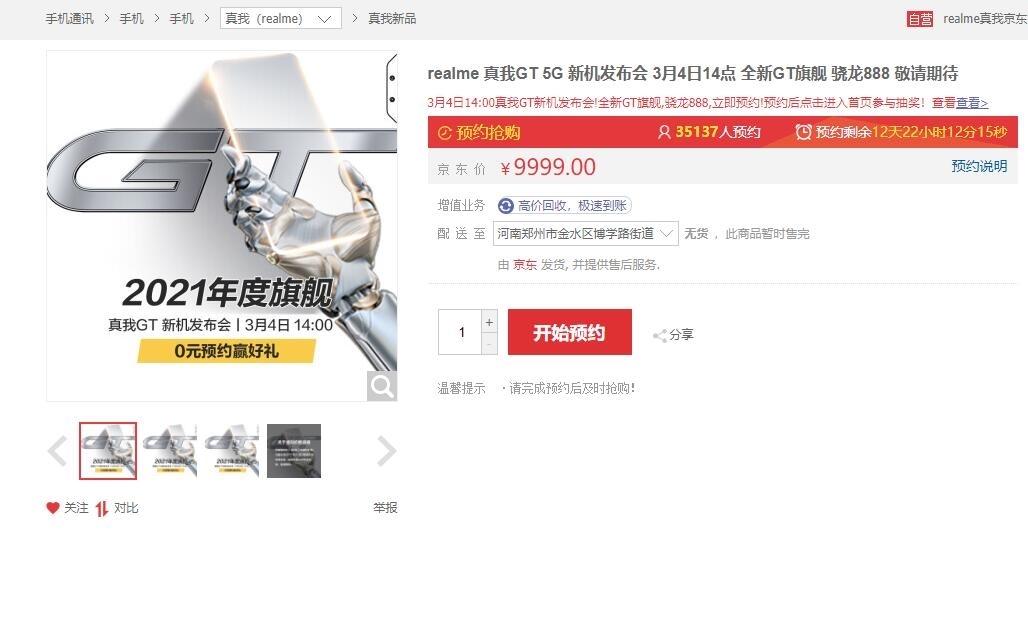Image resolution: width=1028 pixels, height=620 pixels.
Task: Click the quantity input field
Action: pyautogui.click(x=460, y=332)
